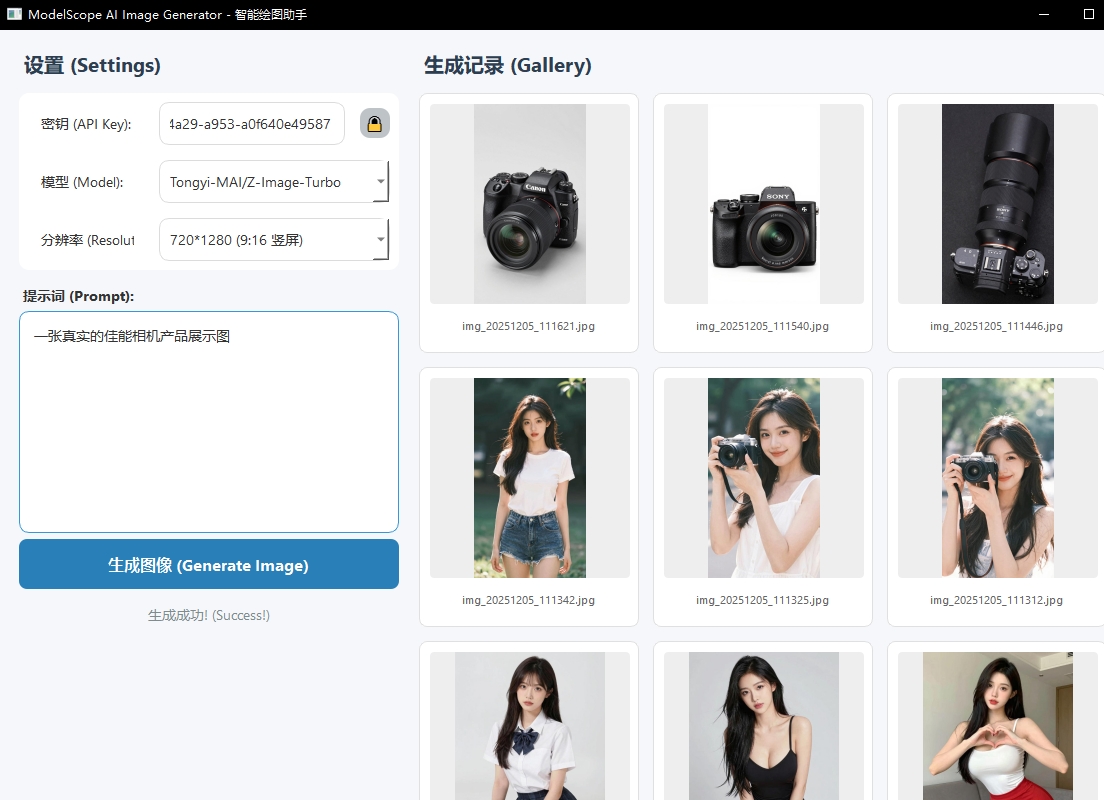Select image img_20251205_111325.jpg thumbnail
Viewport: 1104px width, 800px height.
click(763, 478)
